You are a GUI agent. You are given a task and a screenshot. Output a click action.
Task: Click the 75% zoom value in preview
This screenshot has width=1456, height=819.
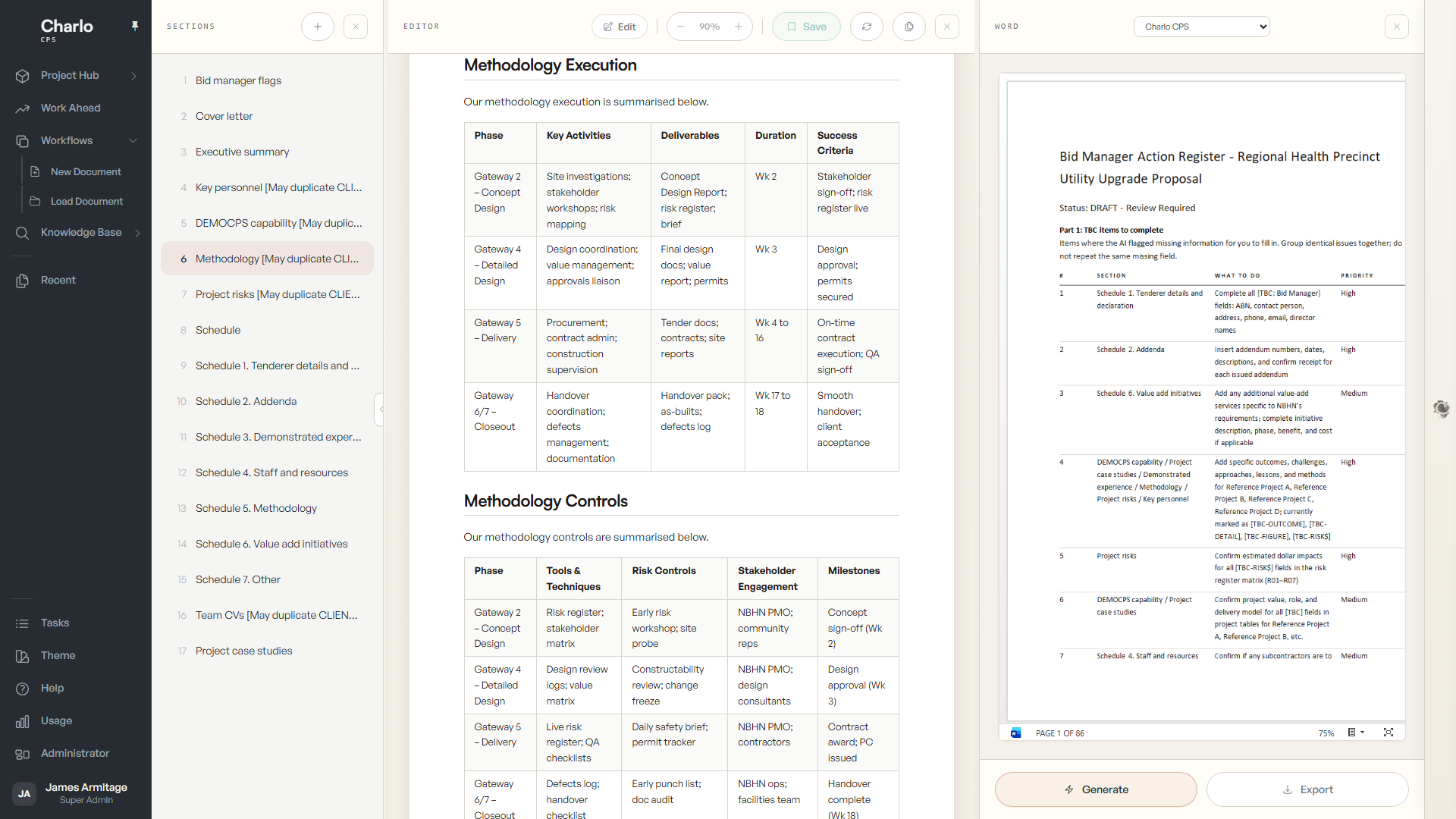click(x=1326, y=733)
